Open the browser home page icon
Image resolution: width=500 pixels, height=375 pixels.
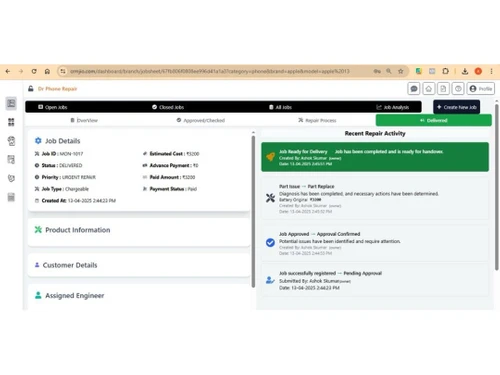[47, 71]
